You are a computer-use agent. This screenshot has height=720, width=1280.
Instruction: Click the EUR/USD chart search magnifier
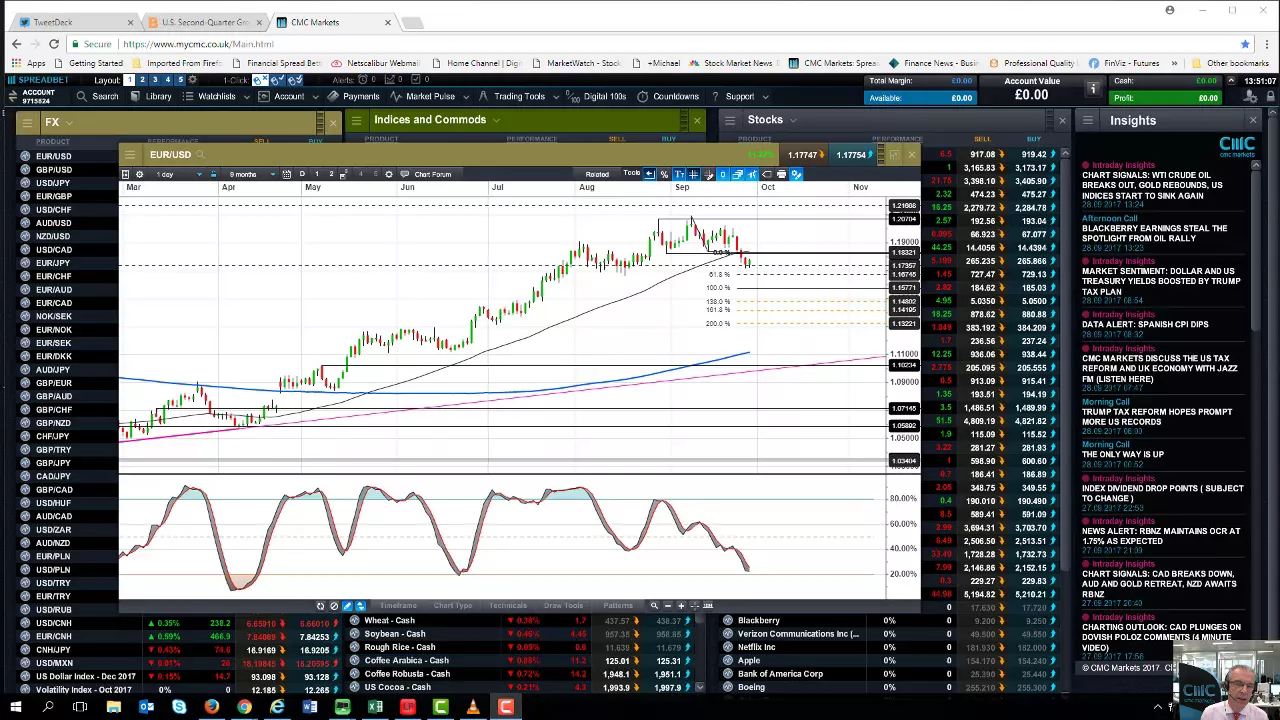[200, 155]
